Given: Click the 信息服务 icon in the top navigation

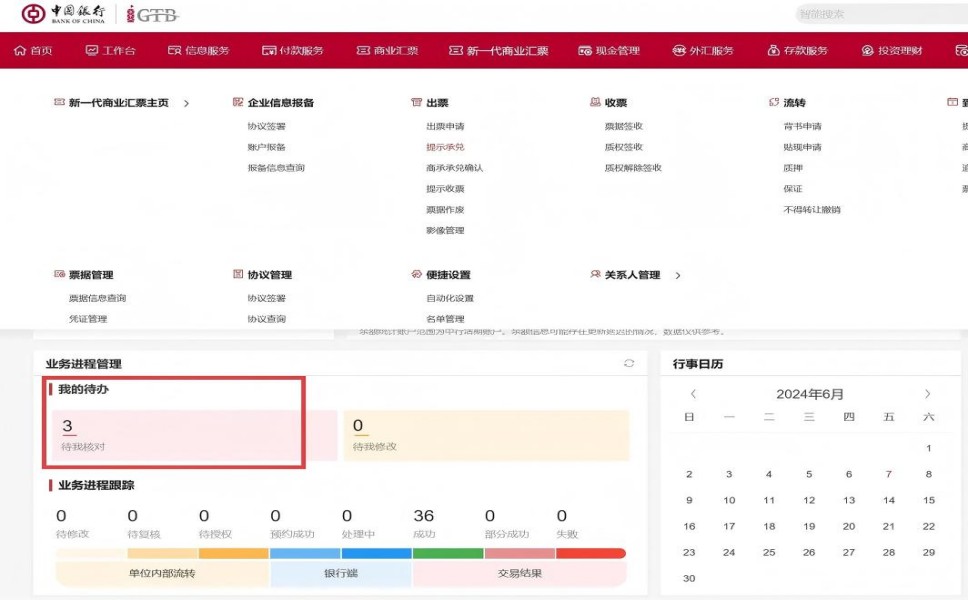Looking at the screenshot, I should 174,51.
